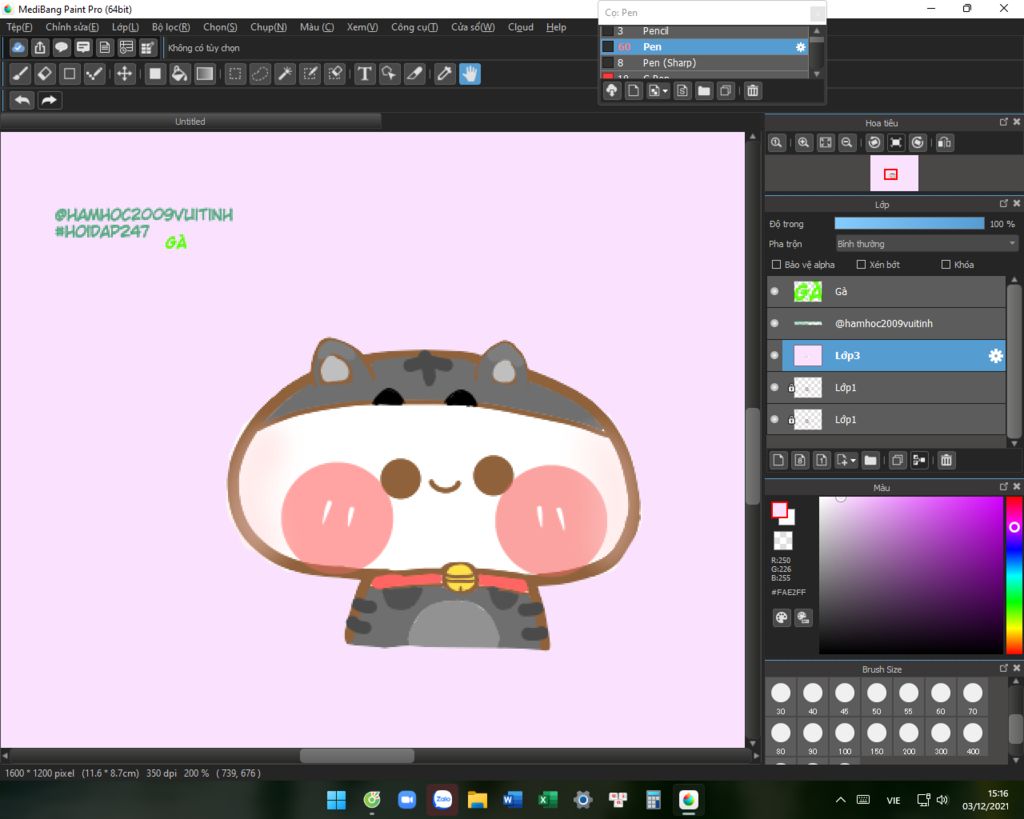Select the transparent color swatch

(782, 541)
